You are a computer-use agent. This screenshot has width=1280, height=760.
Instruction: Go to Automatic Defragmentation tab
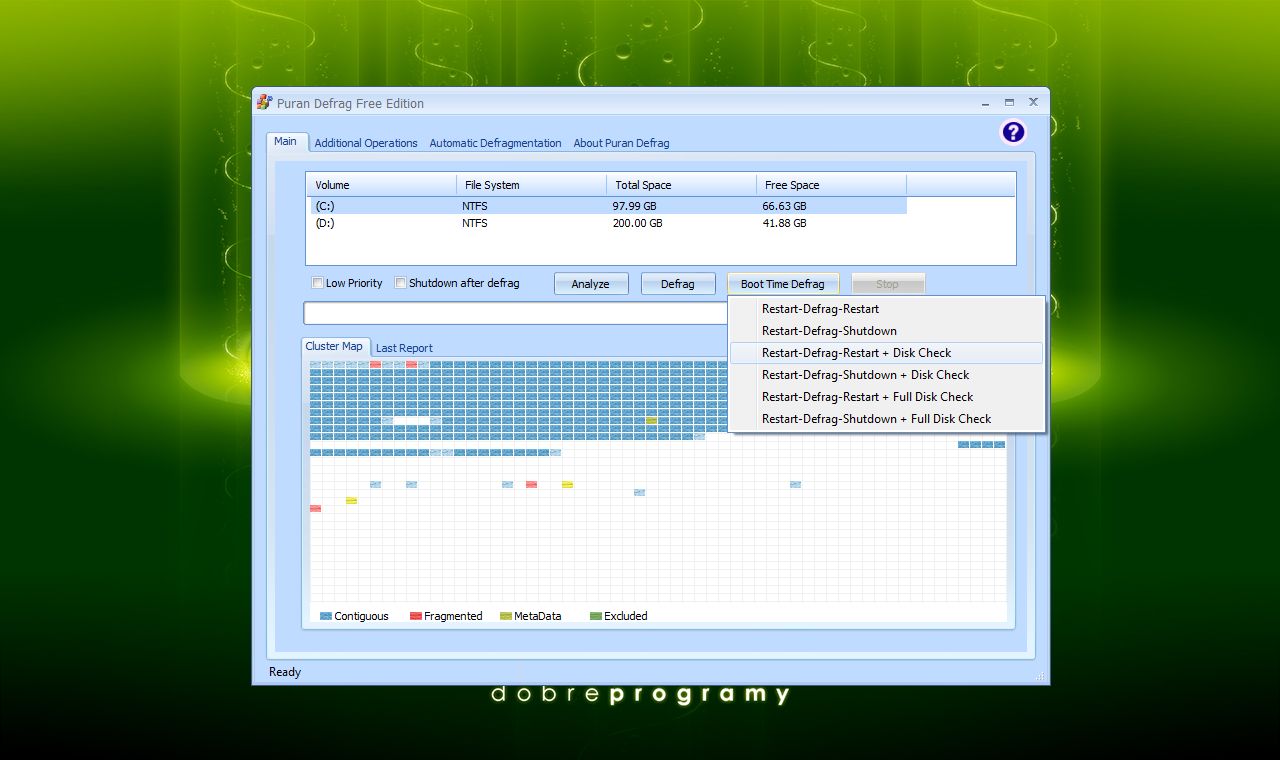pyautogui.click(x=495, y=143)
